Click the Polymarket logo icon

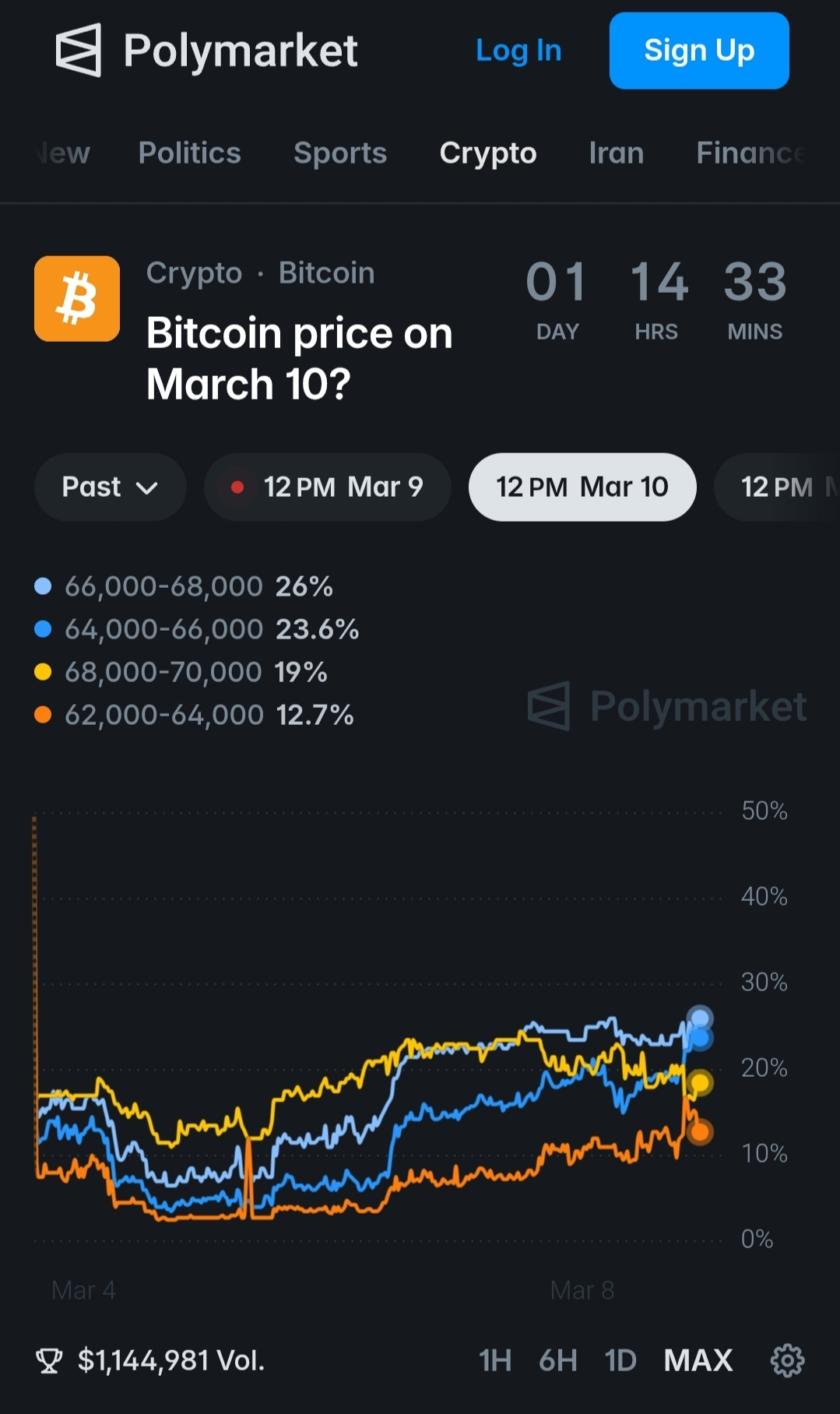coord(79,51)
